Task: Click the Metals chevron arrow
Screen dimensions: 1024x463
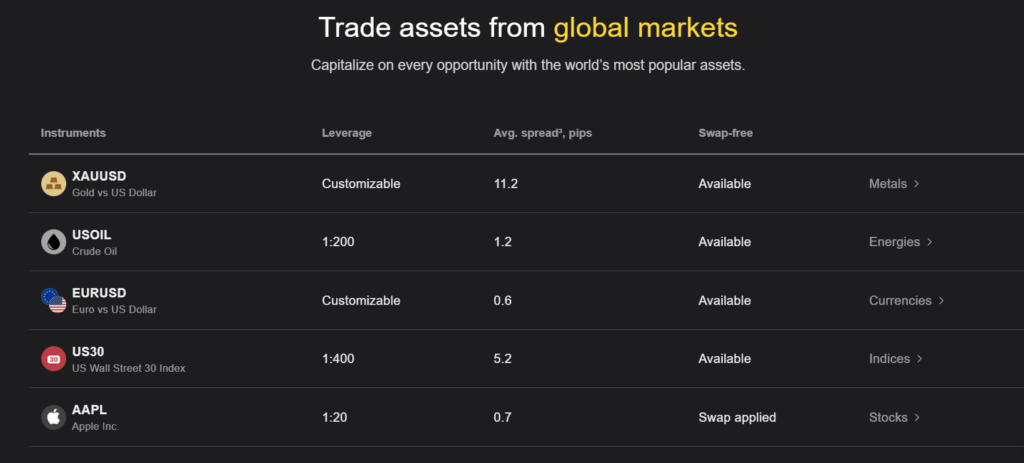Action: [x=916, y=184]
